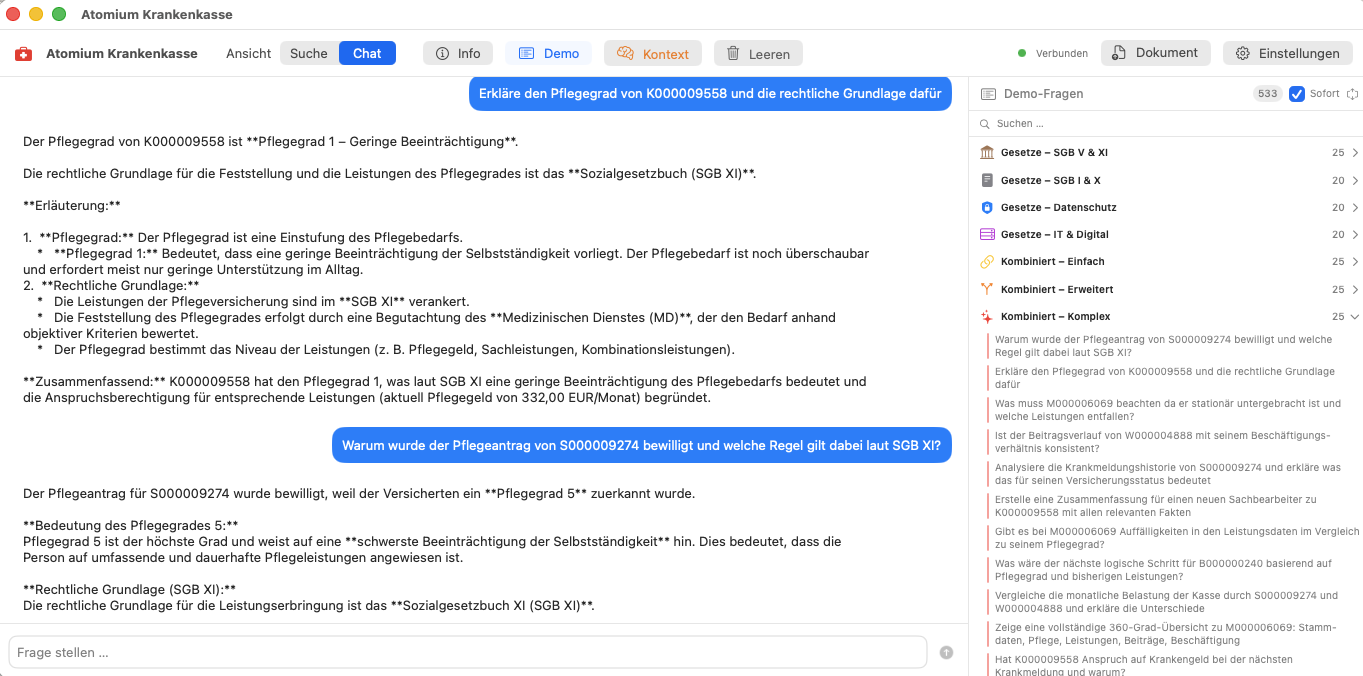
Task: Expand Gesetze – IT & Digital chevron
Action: click(1355, 234)
